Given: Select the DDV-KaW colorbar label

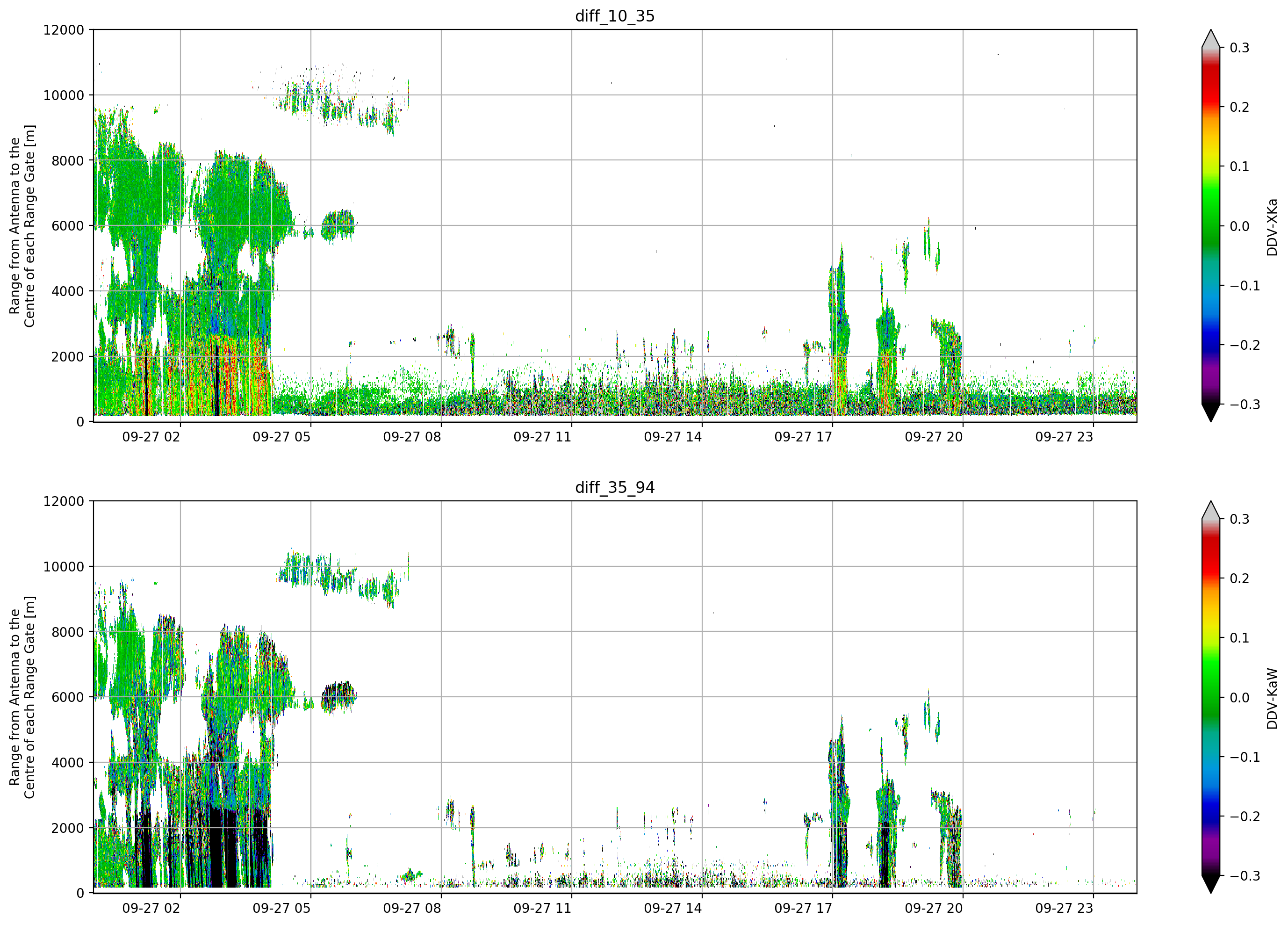Looking at the screenshot, I should coord(1272,698).
